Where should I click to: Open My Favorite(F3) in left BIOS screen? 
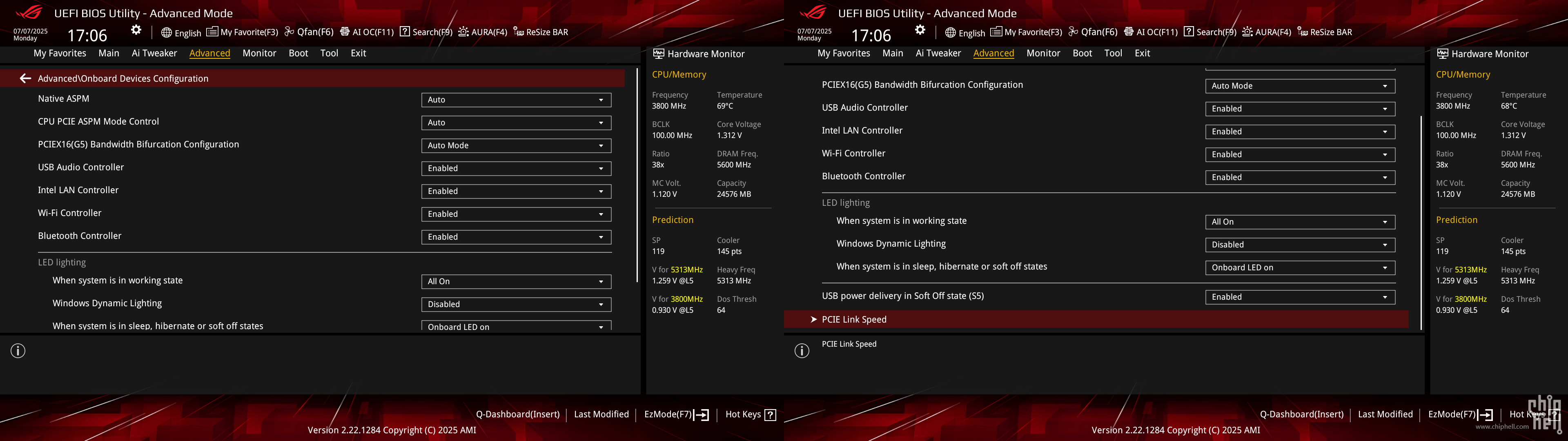tap(242, 32)
